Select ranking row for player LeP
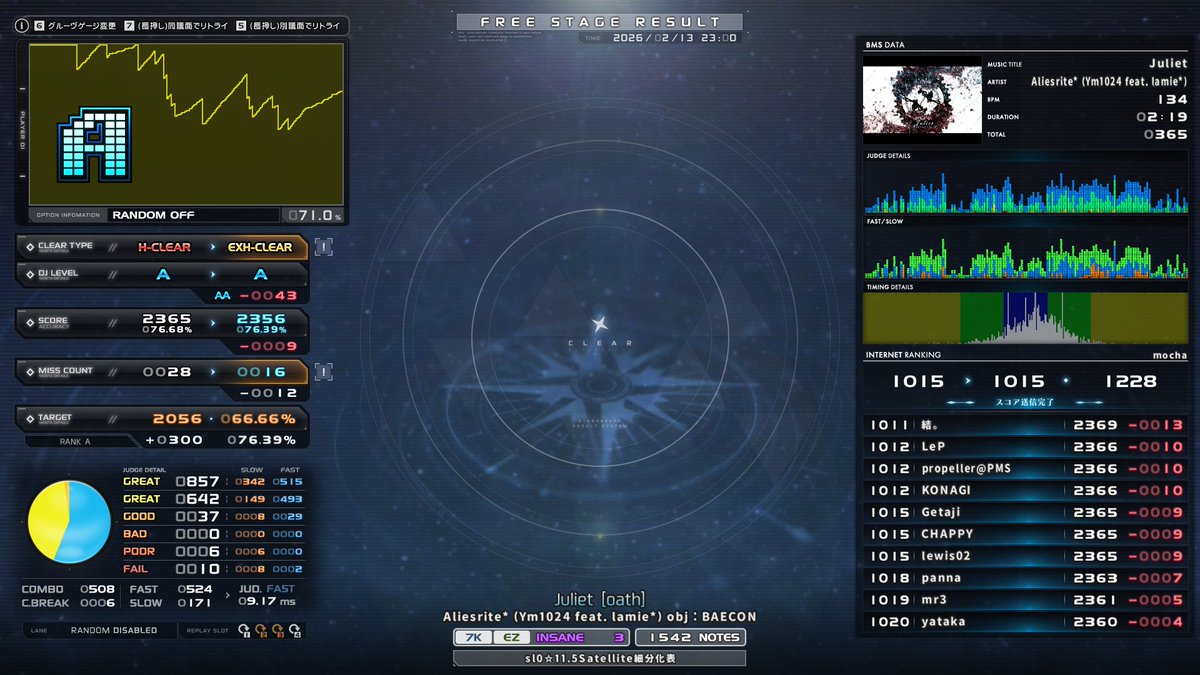Viewport: 1200px width, 675px height. pyautogui.click(x=1025, y=447)
